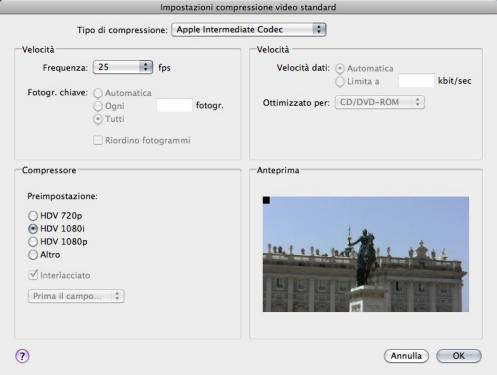
Task: Click the black marker on preview image
Action: pos(266,200)
